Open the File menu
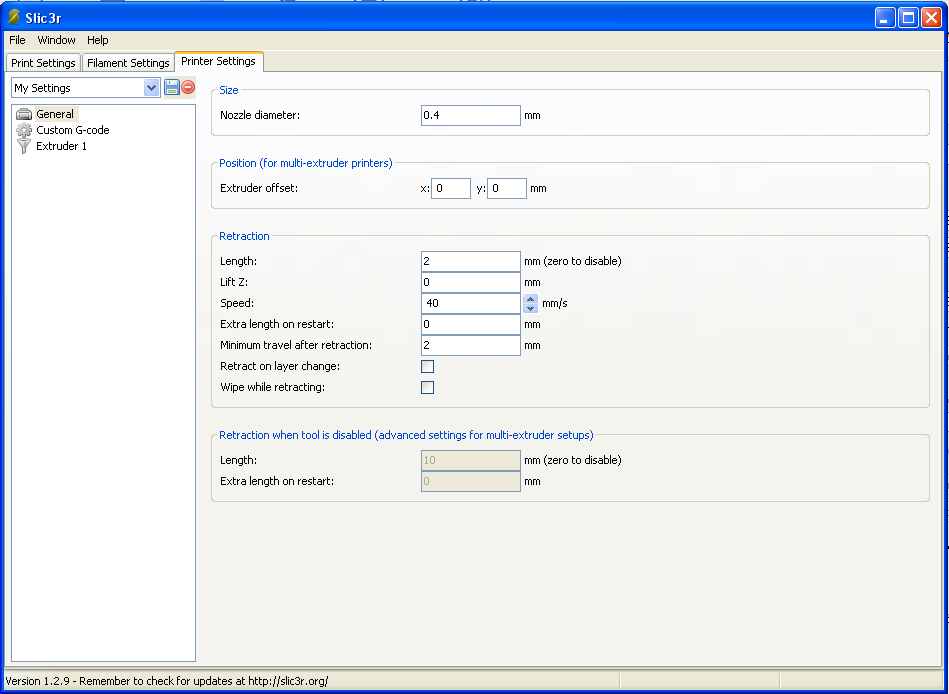 [18, 40]
